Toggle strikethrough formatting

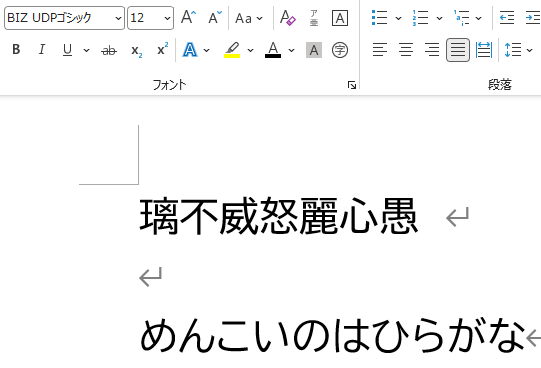(x=109, y=50)
